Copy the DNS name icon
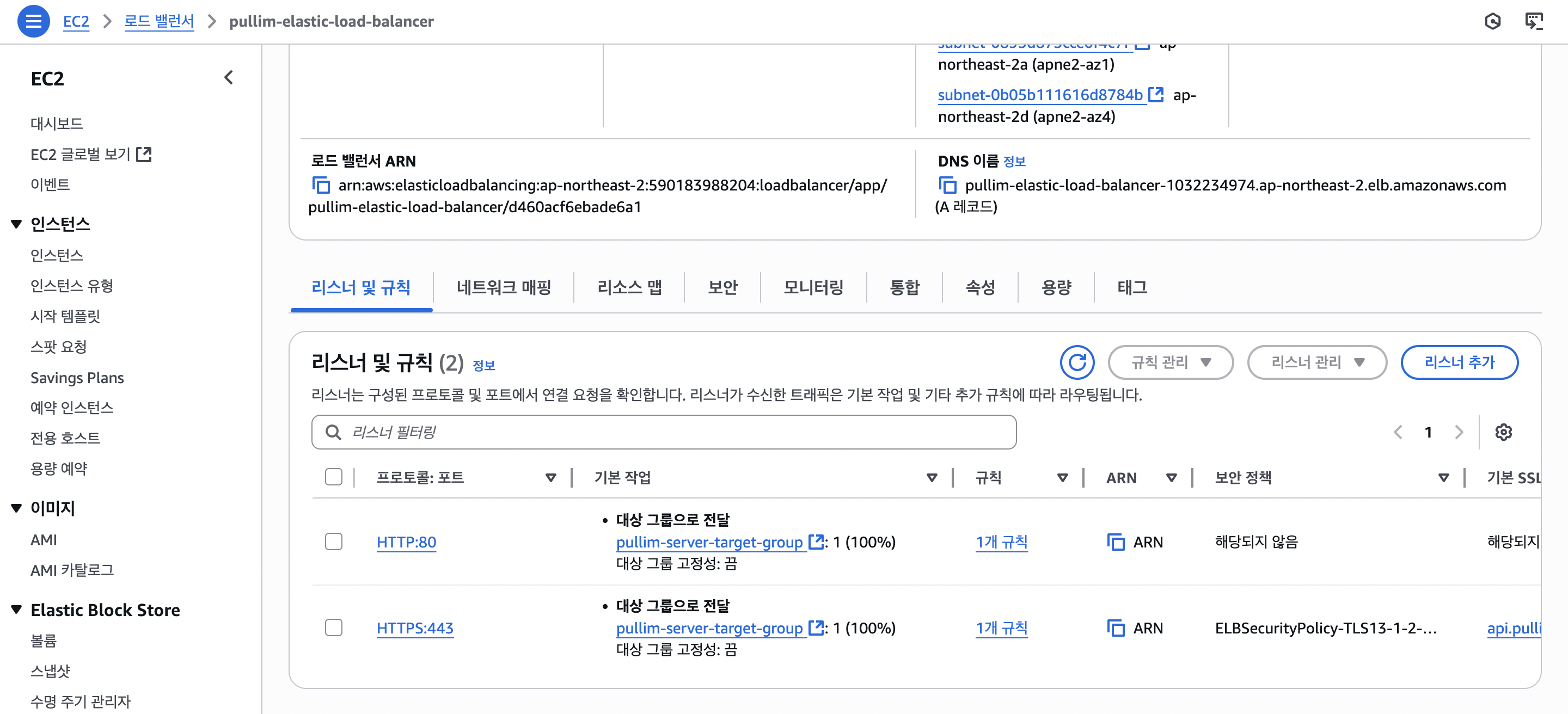This screenshot has height=714, width=1568. pos(947,185)
